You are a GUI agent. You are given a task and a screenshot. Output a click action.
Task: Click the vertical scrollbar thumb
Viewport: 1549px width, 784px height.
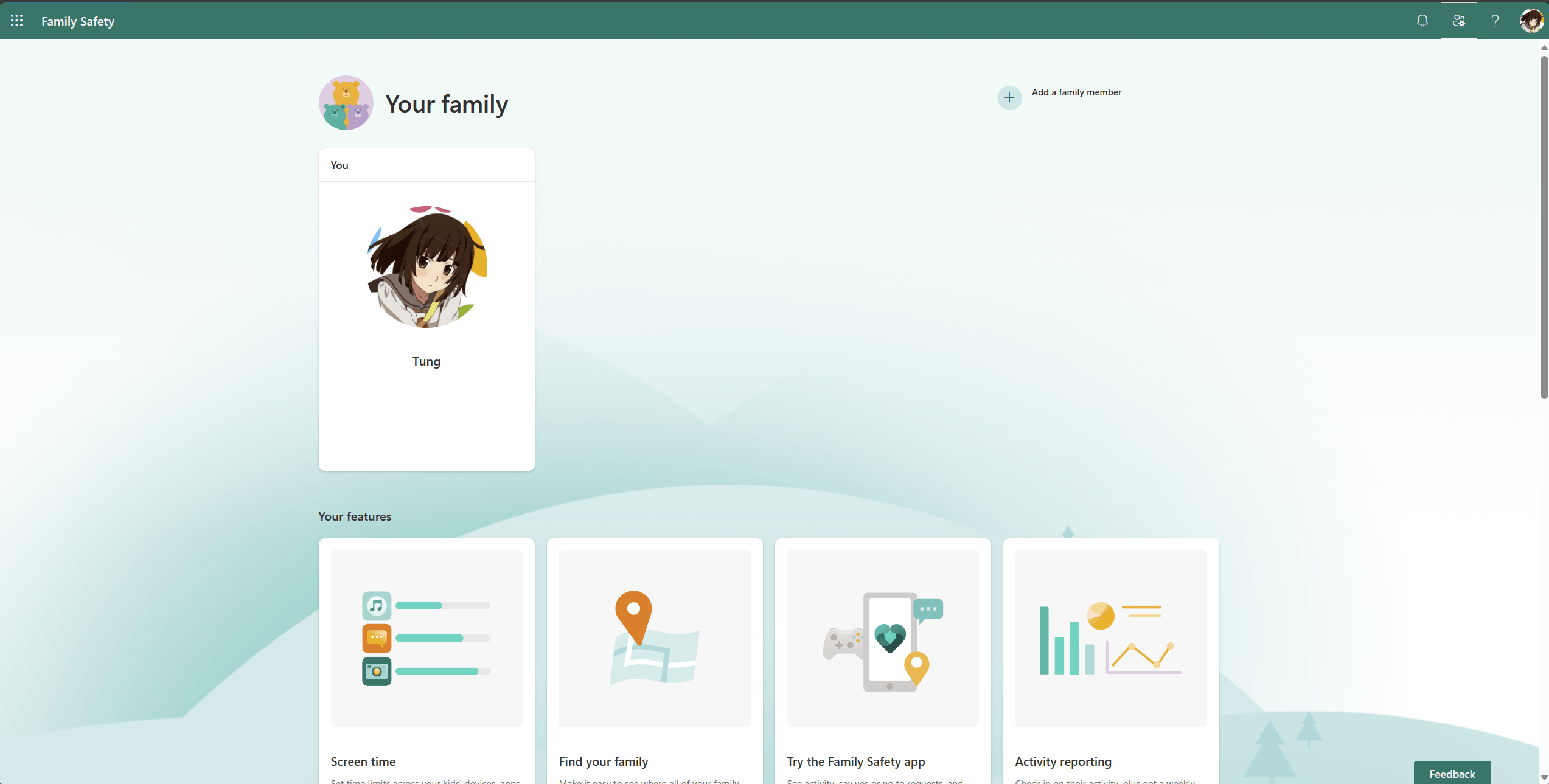click(1544, 227)
